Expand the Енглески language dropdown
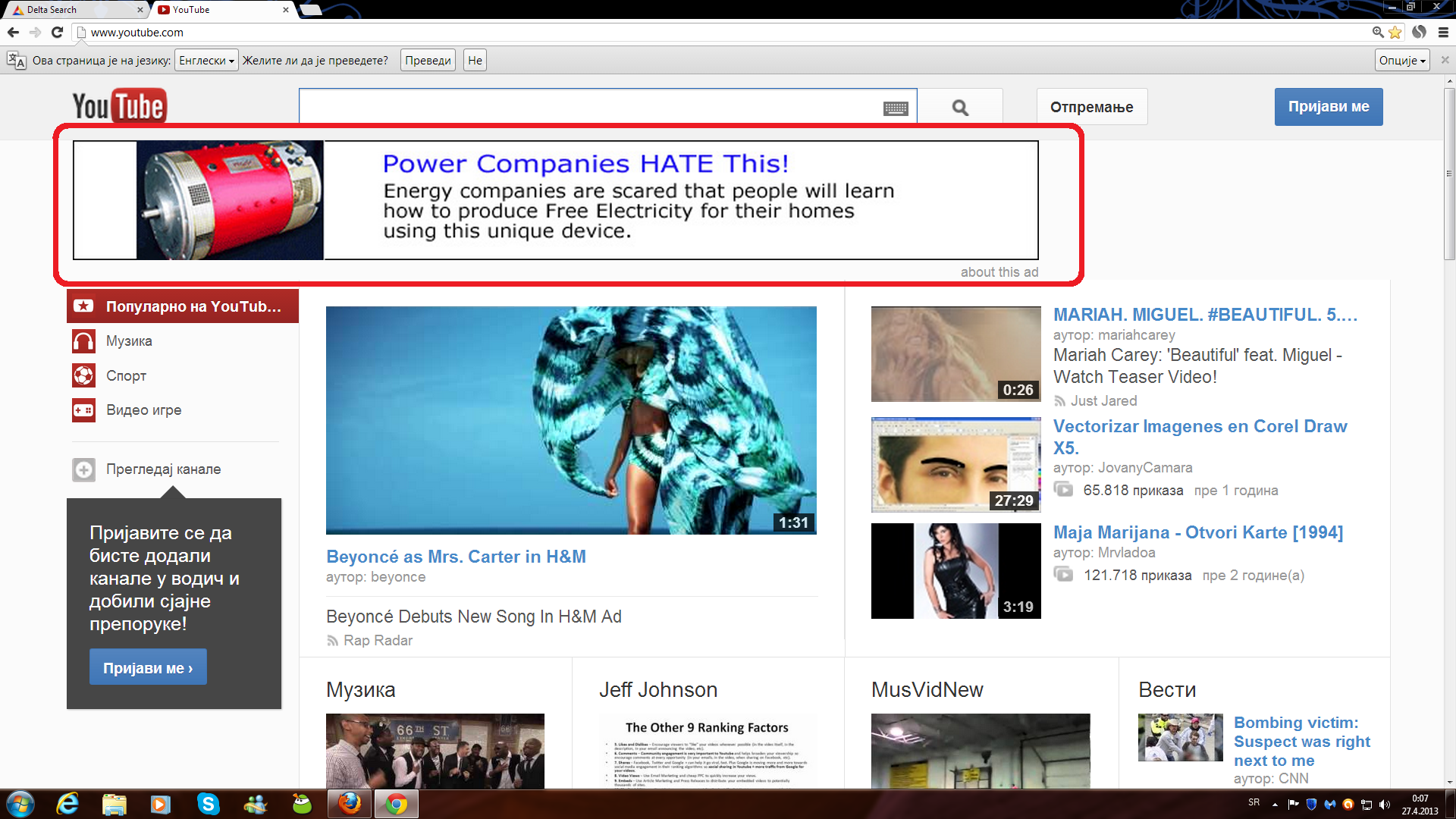The image size is (1456, 819). (206, 61)
